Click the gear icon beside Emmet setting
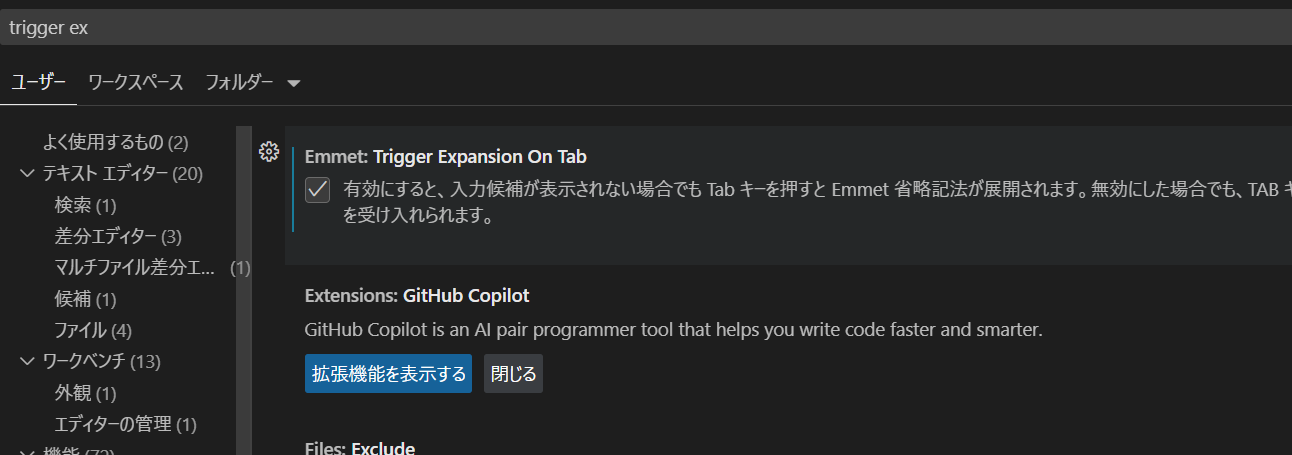The height and width of the screenshot is (455, 1292). 268,152
